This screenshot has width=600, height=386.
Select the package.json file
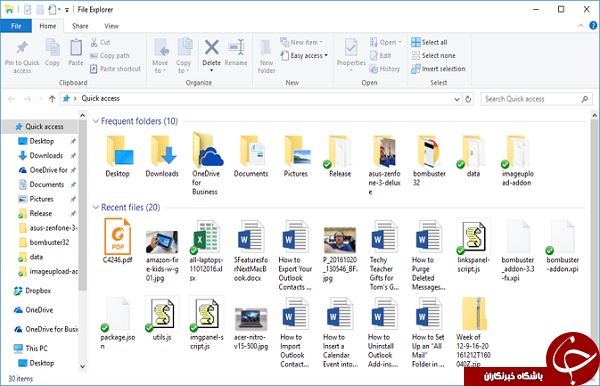(x=117, y=324)
